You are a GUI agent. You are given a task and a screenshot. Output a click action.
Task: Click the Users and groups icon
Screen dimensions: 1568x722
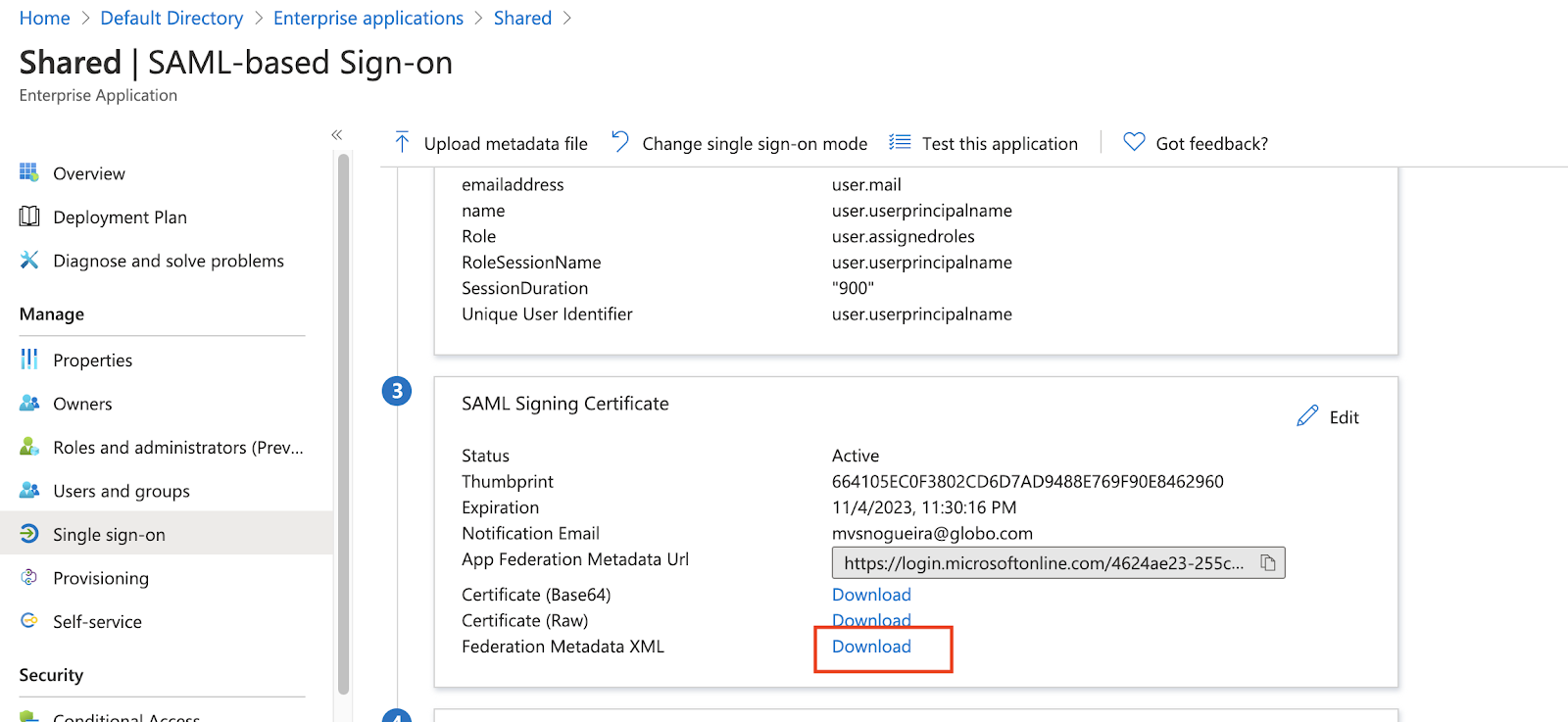(29, 490)
